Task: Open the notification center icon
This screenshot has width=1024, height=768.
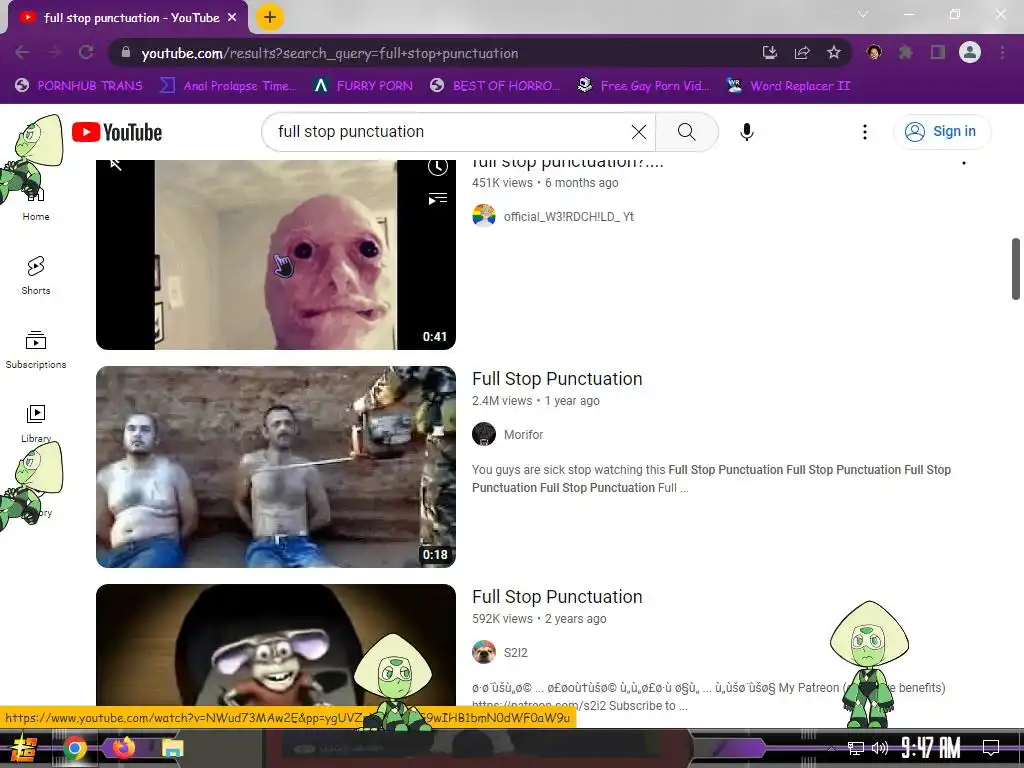Action: [991, 747]
